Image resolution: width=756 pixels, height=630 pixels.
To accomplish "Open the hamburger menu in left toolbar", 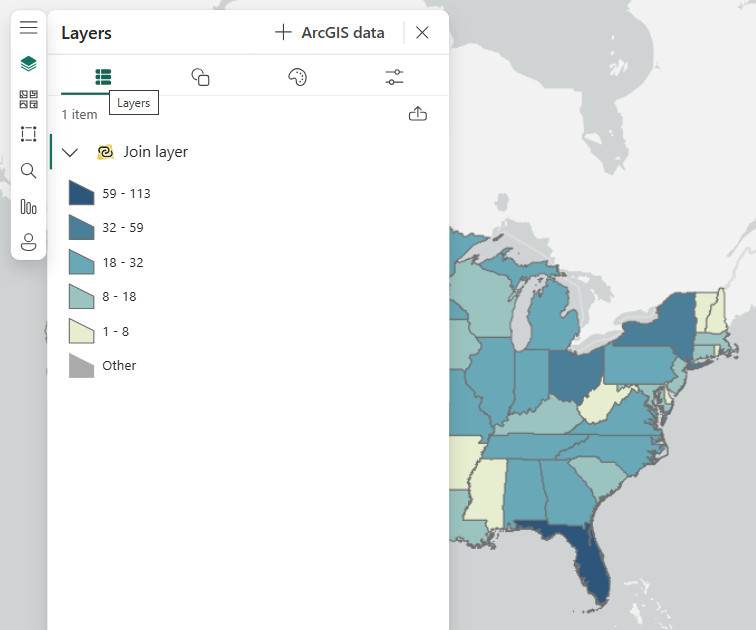I will tap(28, 28).
